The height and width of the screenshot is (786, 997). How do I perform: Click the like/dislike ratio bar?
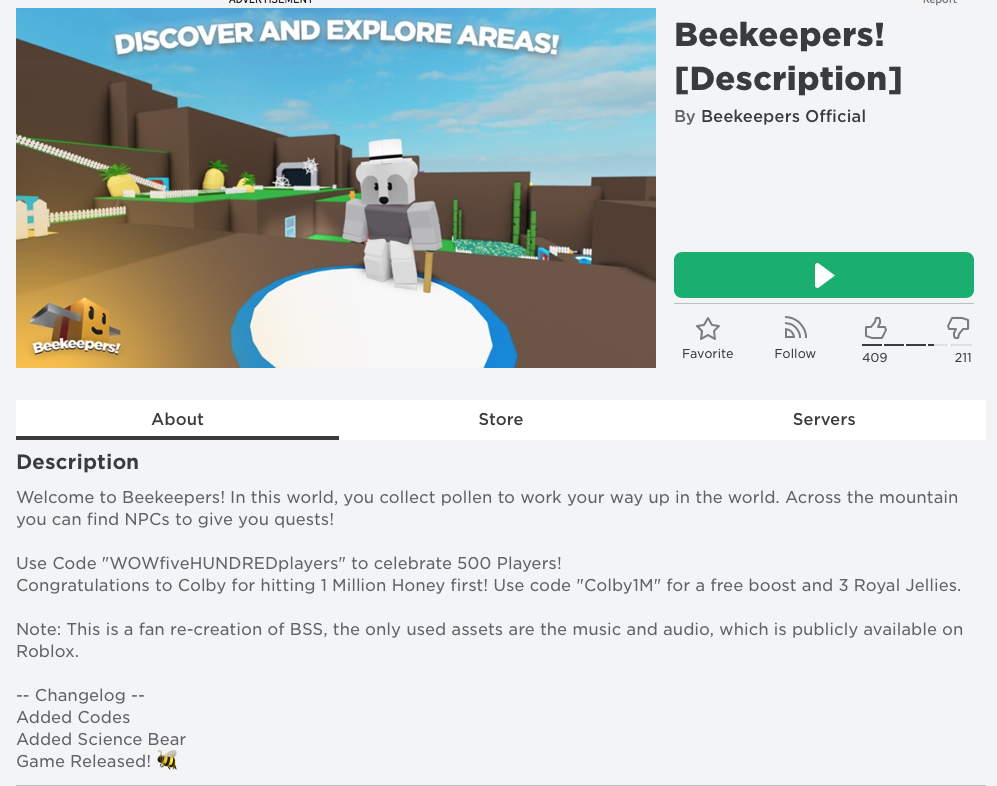pyautogui.click(x=916, y=345)
